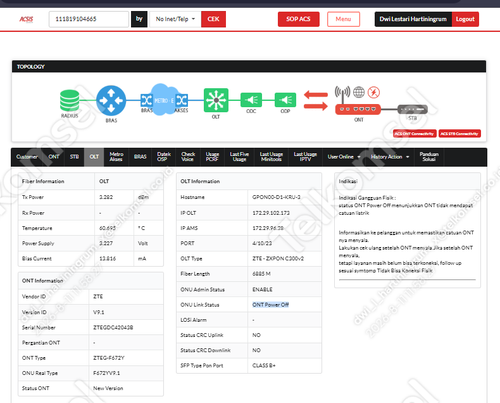The height and width of the screenshot is (403, 500).
Task: Click the Hostname value GPON00-D1-KRU-3
Action: pyautogui.click(x=276, y=197)
